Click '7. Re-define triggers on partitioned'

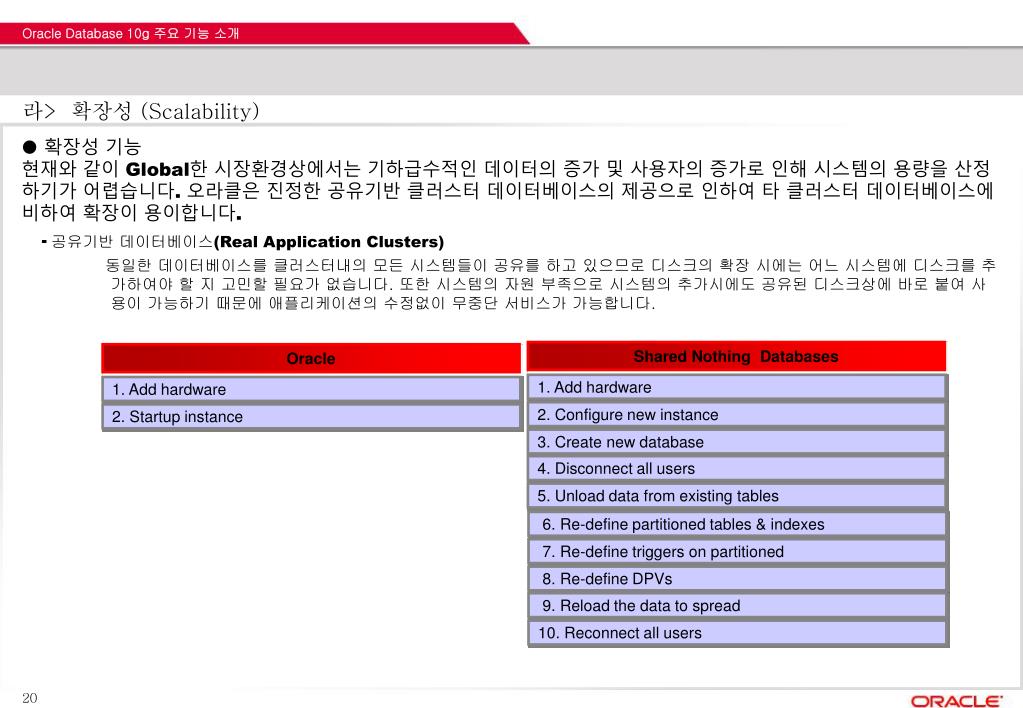point(738,551)
